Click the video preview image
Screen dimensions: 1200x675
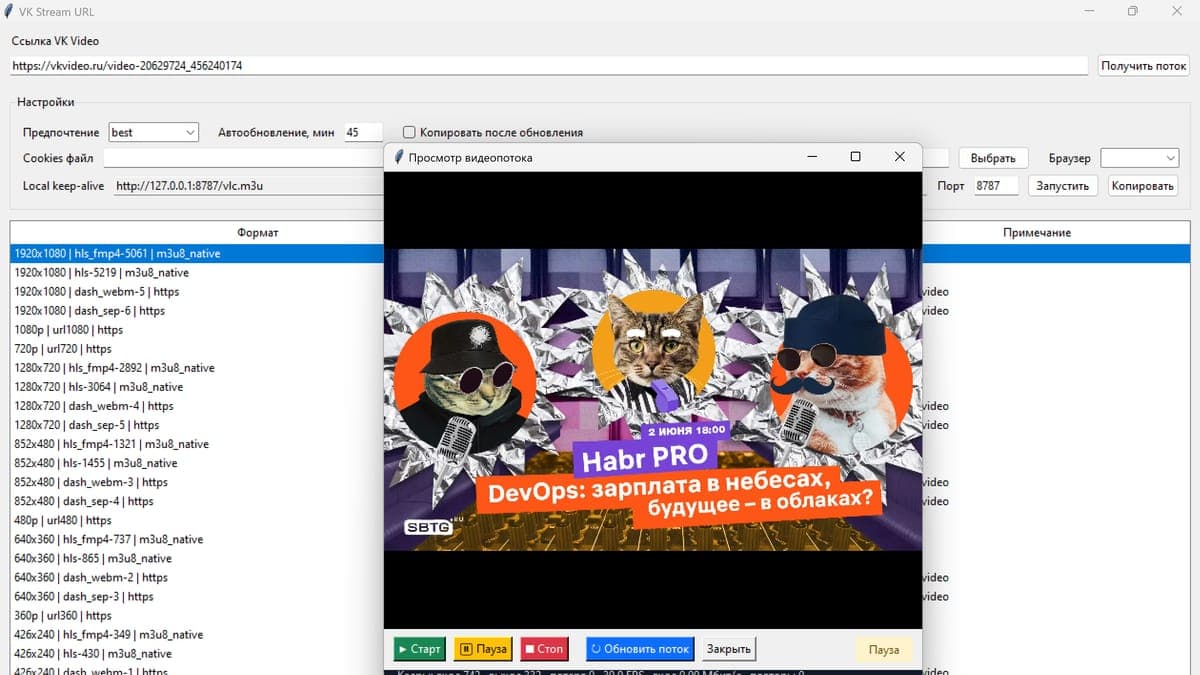(x=653, y=399)
